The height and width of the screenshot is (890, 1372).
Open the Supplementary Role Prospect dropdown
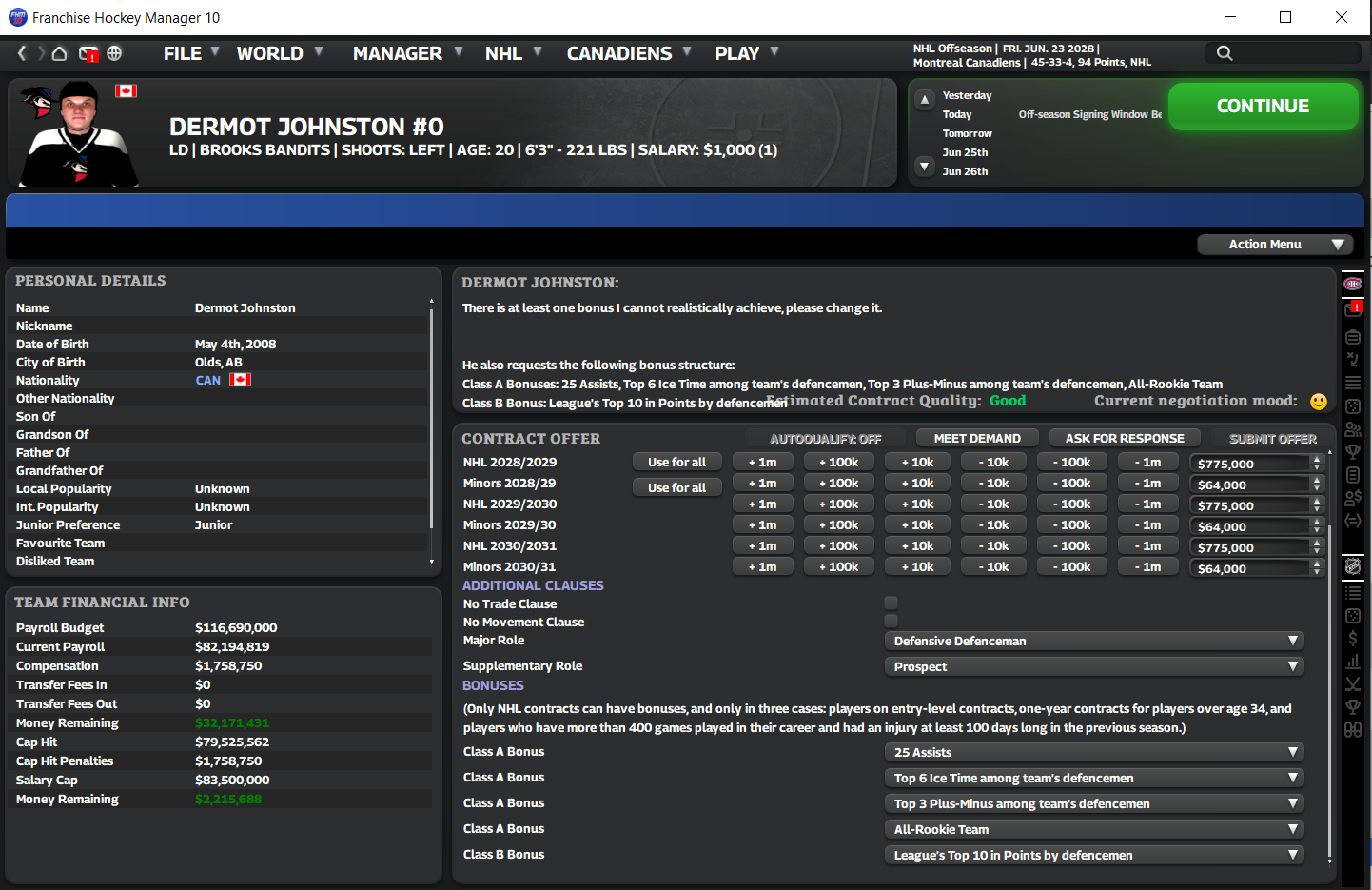point(1094,667)
